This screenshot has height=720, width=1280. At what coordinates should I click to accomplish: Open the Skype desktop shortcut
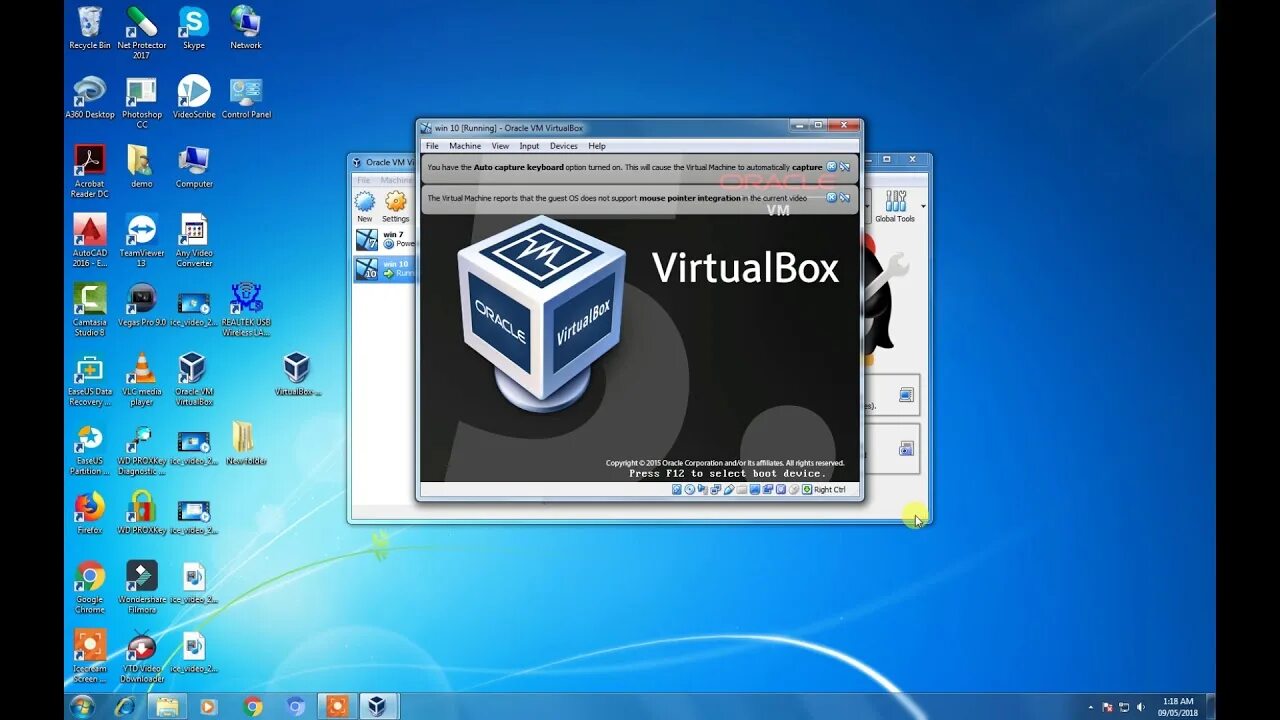pos(194,28)
